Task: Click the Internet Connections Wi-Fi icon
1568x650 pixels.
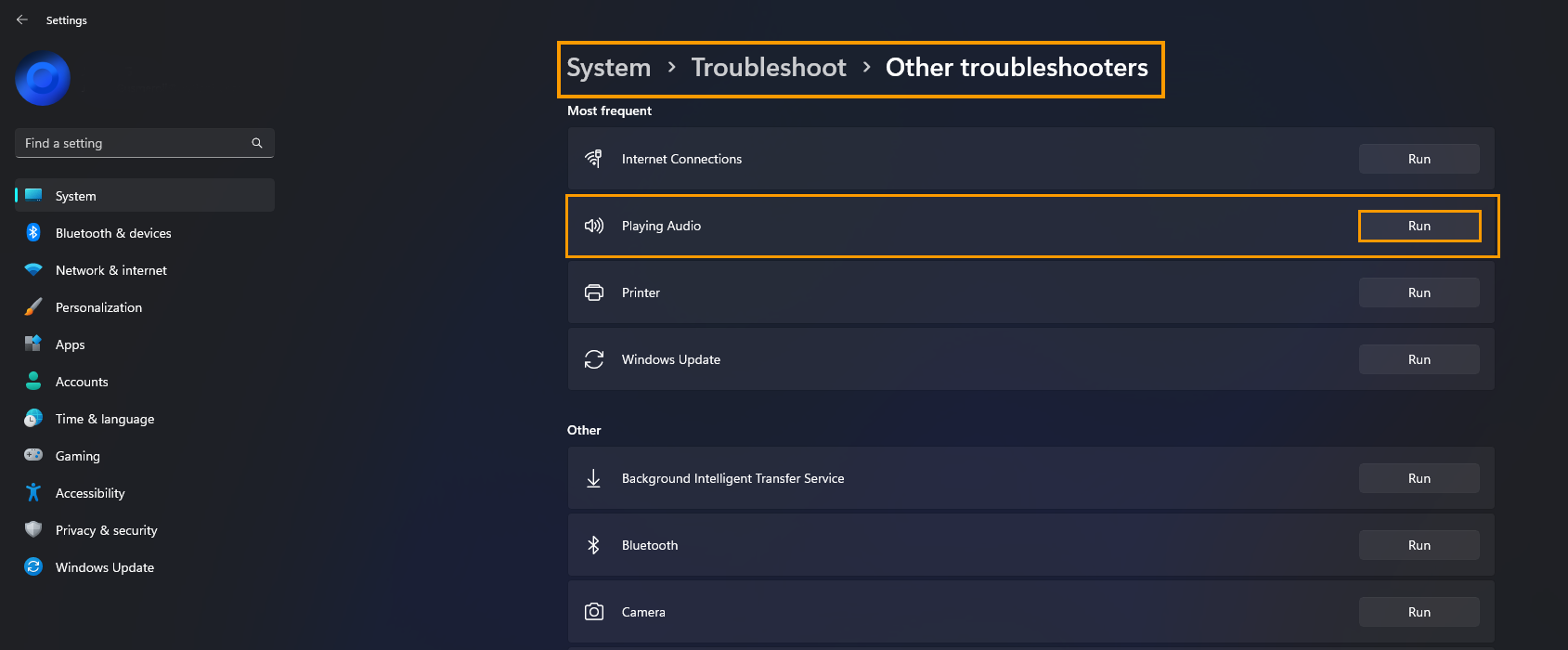Action: click(x=594, y=159)
